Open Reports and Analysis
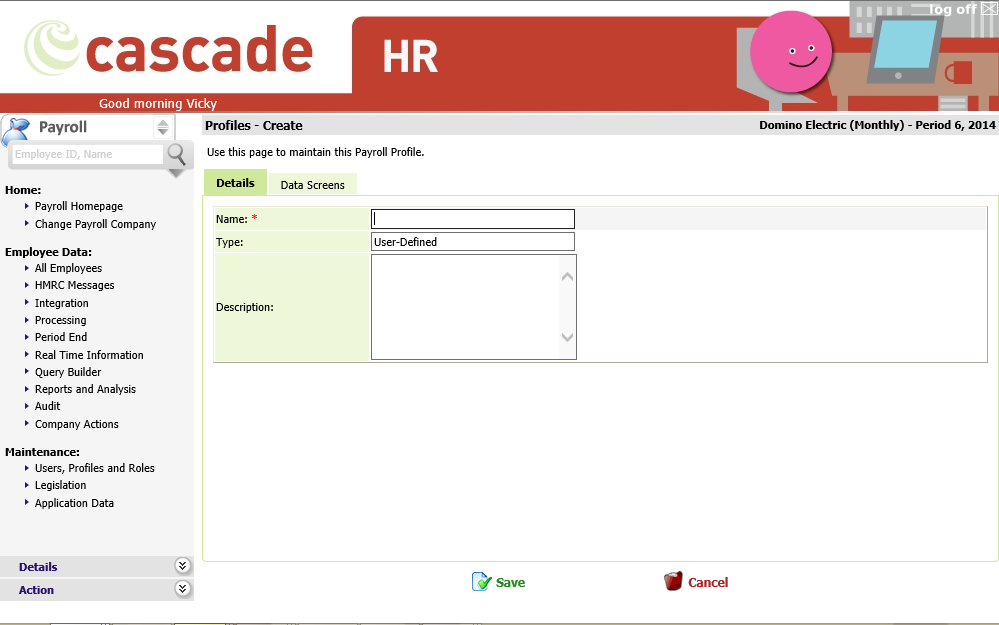This screenshot has height=625, width=999. coord(85,389)
